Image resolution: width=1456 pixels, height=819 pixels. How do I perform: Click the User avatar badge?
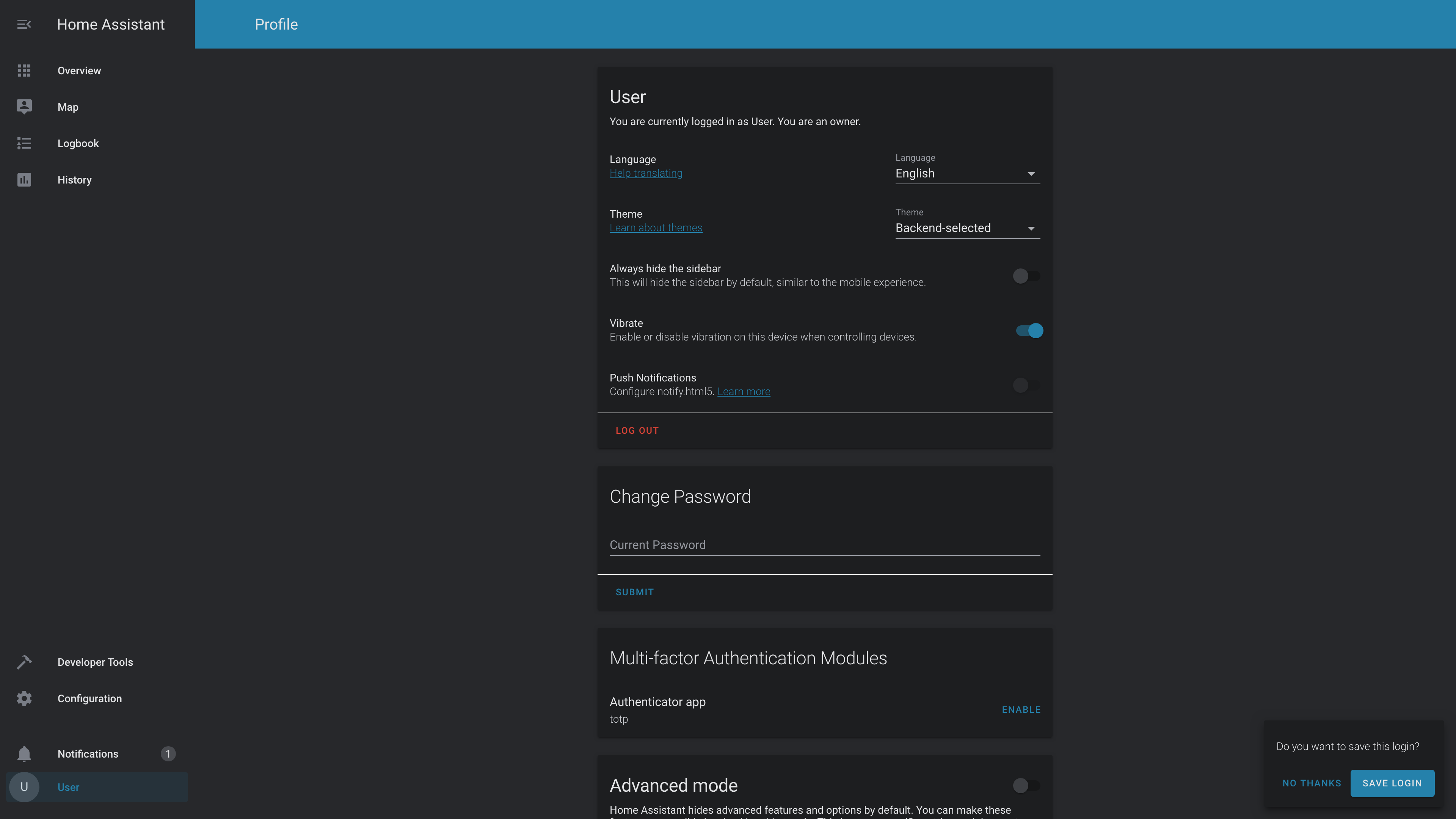(24, 787)
